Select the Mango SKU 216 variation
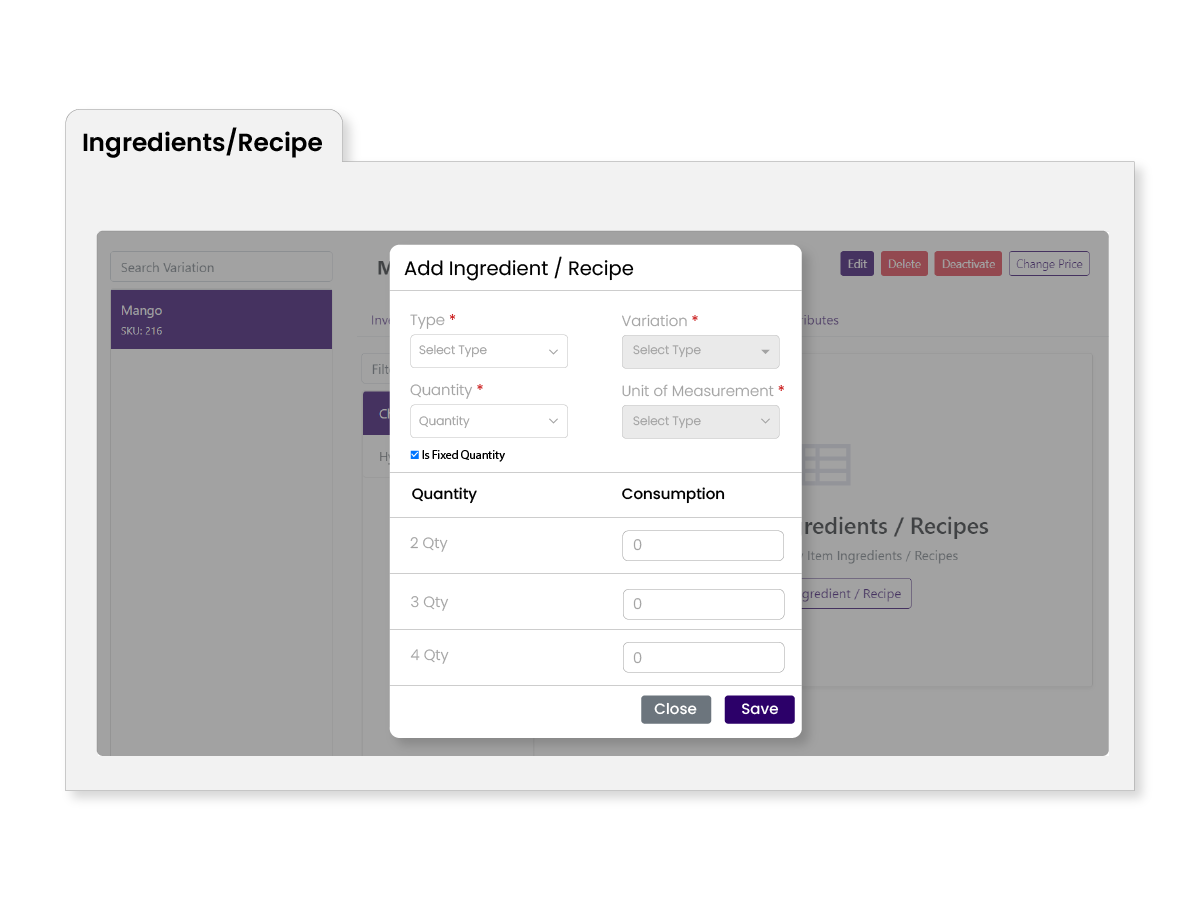This screenshot has width=1200, height=900. (x=221, y=319)
